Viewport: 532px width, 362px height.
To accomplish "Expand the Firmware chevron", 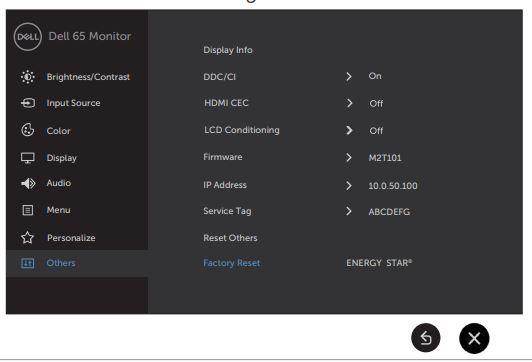I will coord(349,157).
